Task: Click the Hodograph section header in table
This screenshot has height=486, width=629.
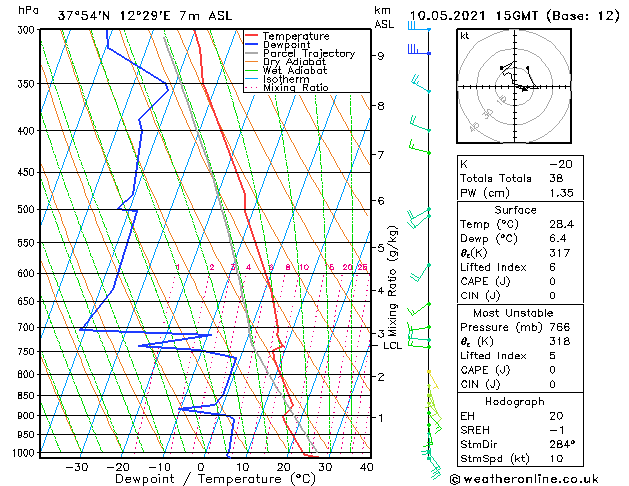Action: (x=515, y=401)
